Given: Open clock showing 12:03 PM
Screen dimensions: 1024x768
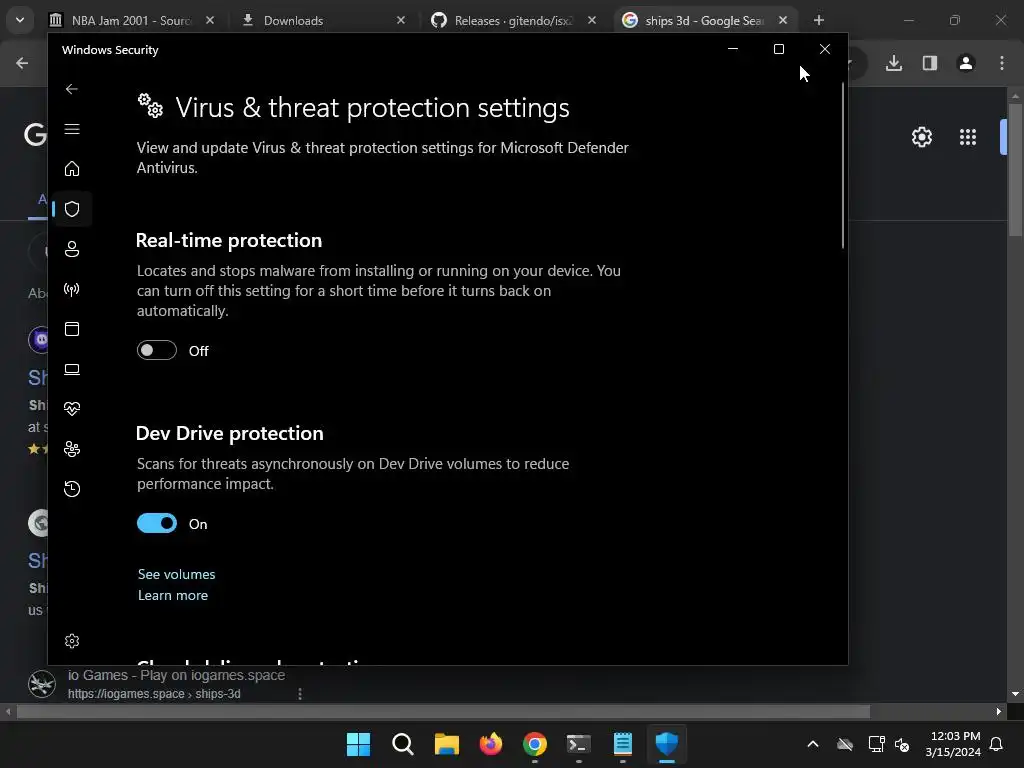Looking at the screenshot, I should point(953,744).
